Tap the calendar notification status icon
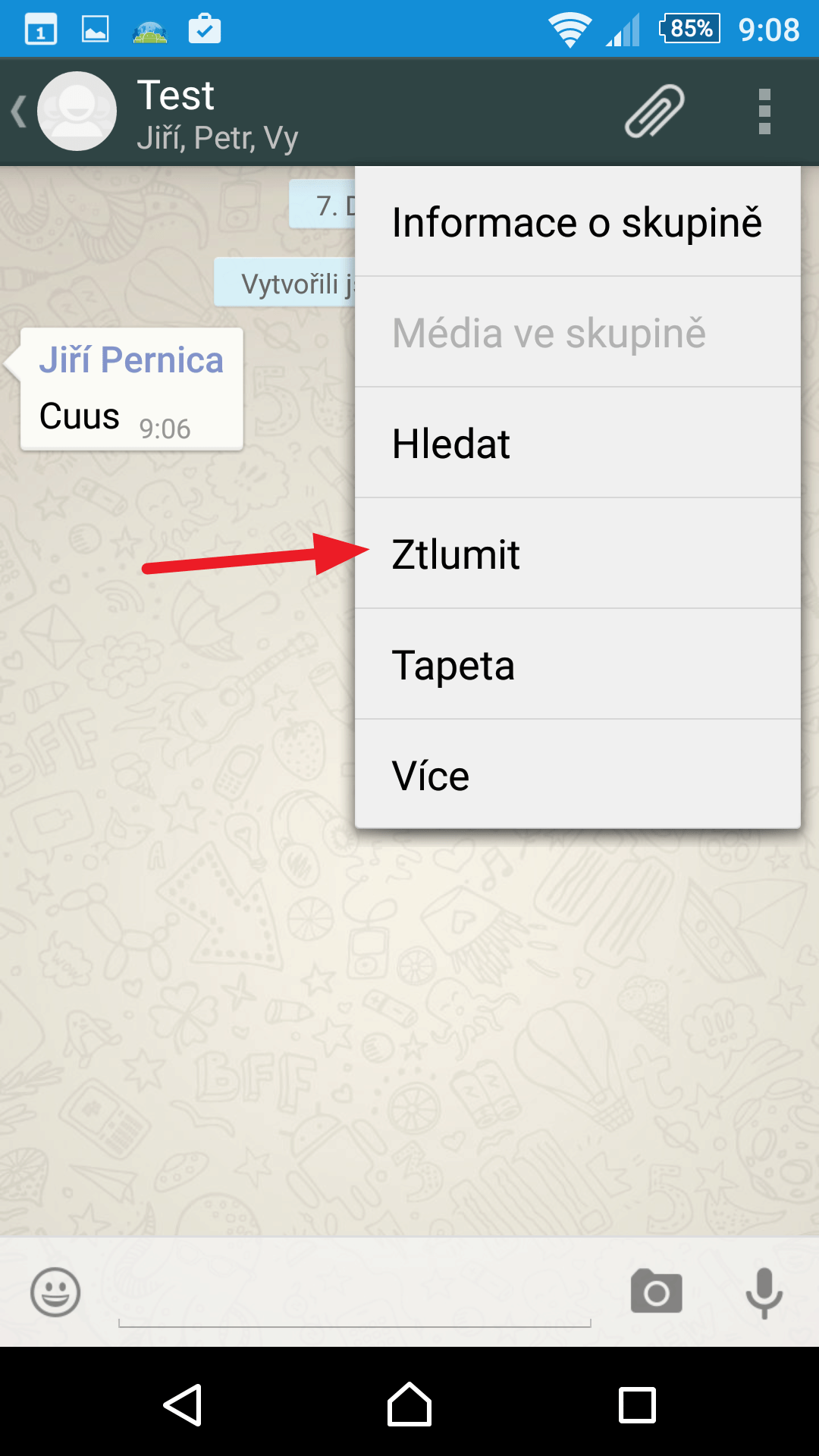The image size is (819, 1456). pos(41,30)
